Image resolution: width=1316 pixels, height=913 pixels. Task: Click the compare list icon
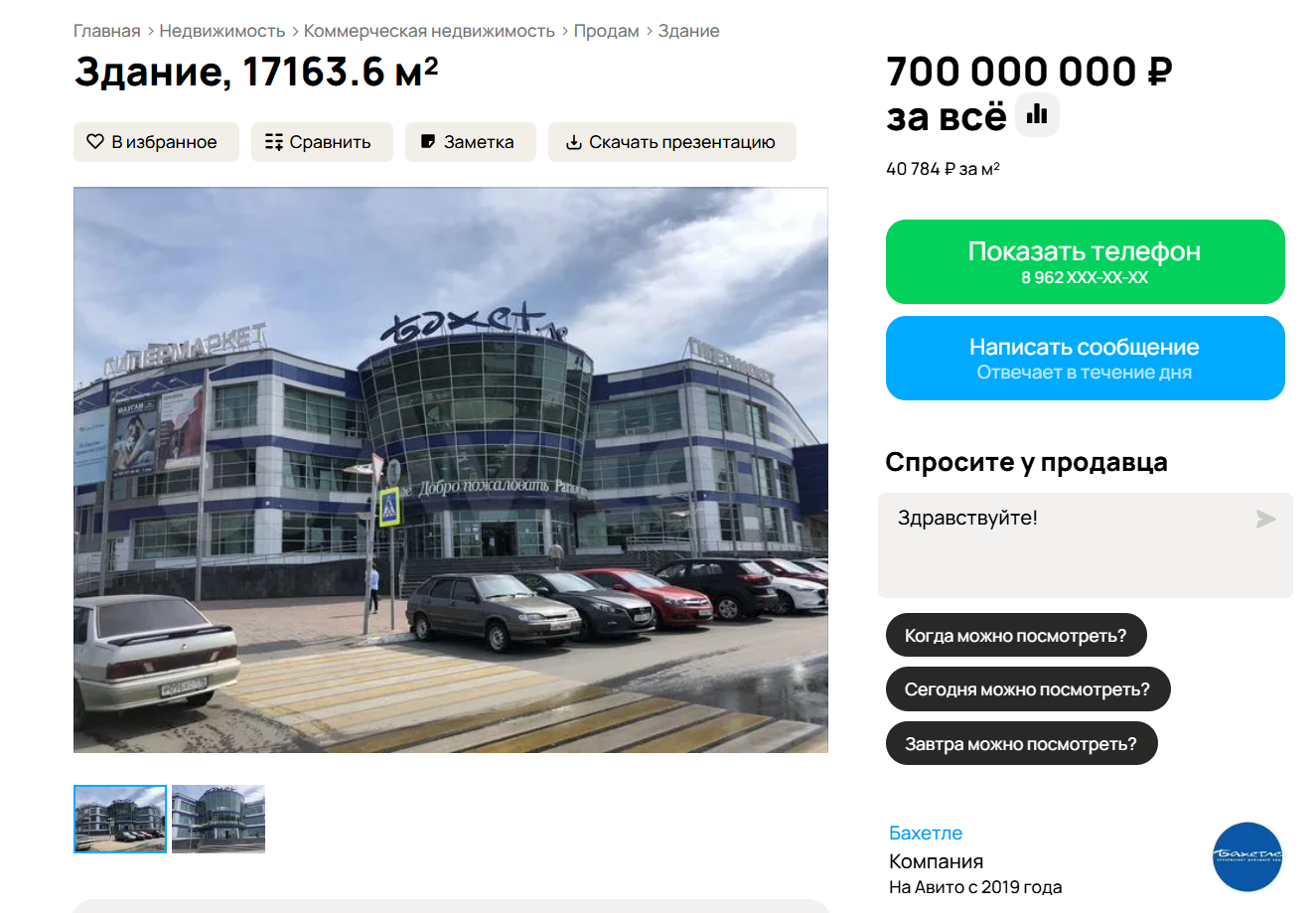pyautogui.click(x=274, y=142)
